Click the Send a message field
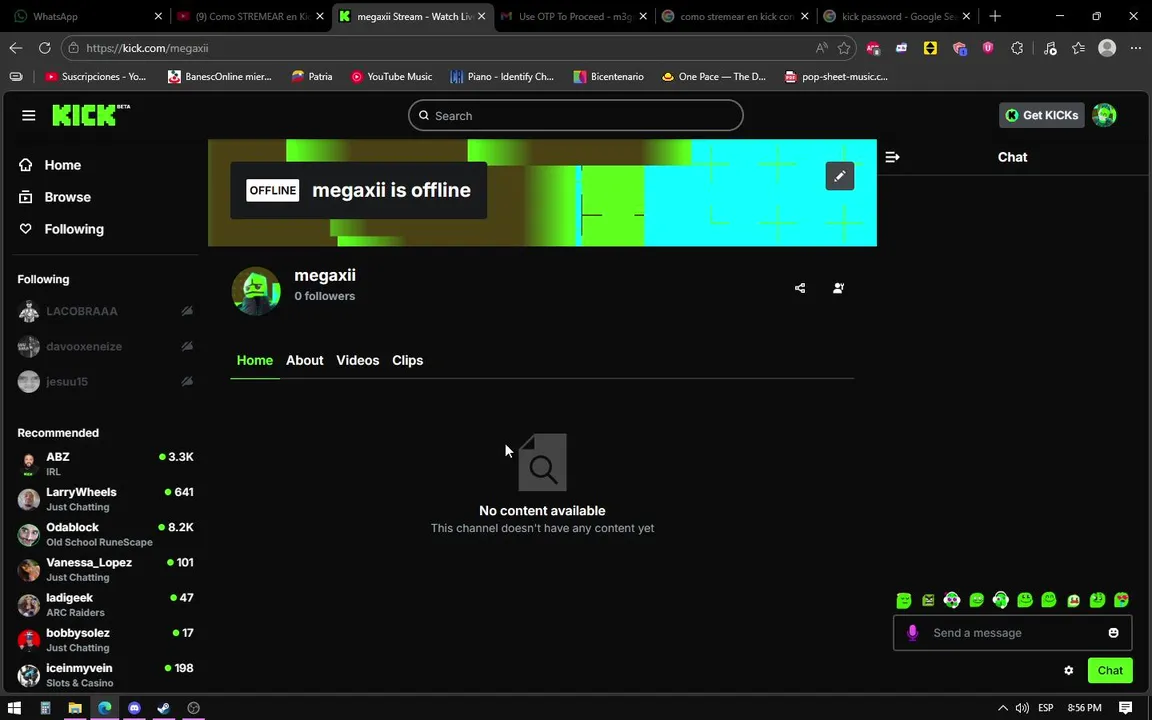This screenshot has height=720, width=1152. (x=1012, y=633)
